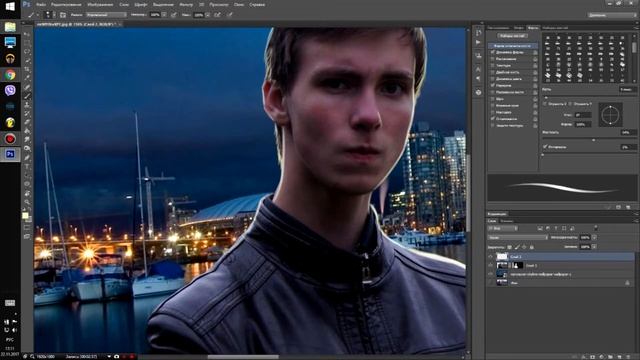Toggle visibility of the masked Слой 1 layer
The height and width of the screenshot is (360, 640).
point(490,265)
